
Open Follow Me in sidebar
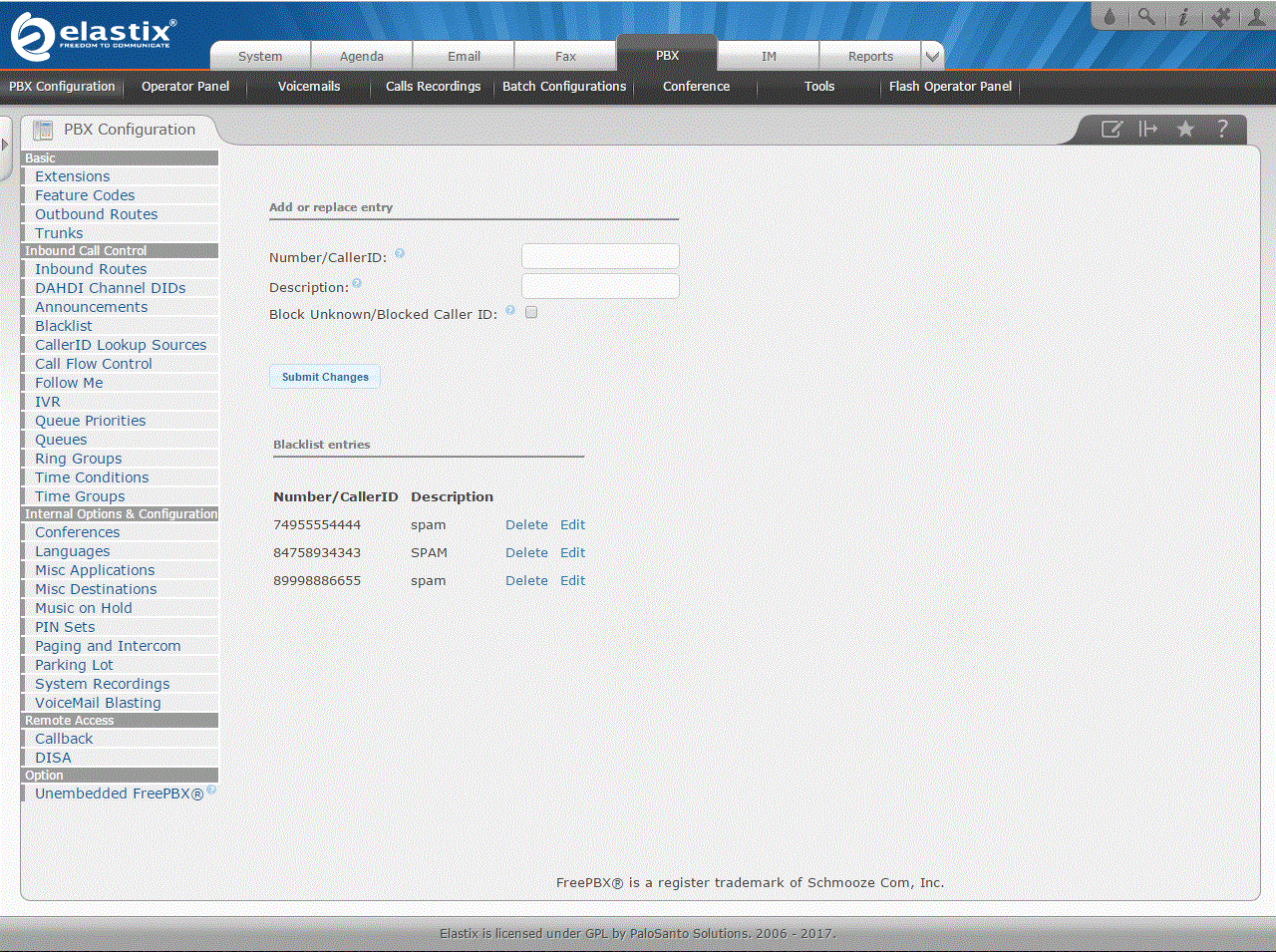click(x=69, y=383)
